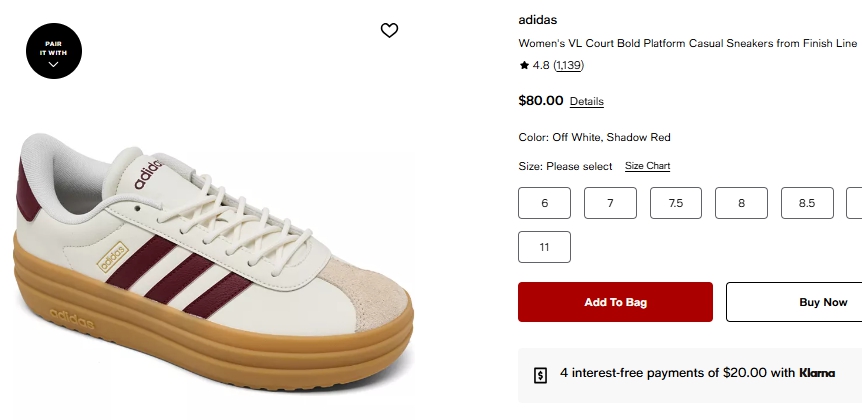
Task: Click the Klarna payment dollar icon
Action: pos(541,375)
